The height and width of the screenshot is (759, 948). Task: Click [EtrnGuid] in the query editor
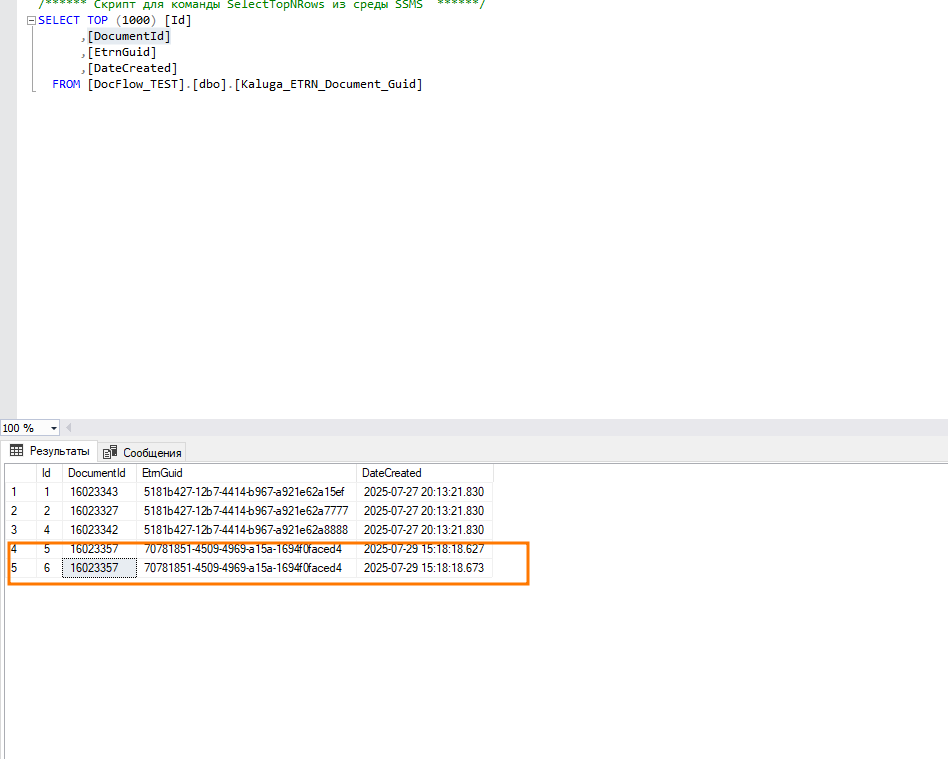tap(122, 53)
